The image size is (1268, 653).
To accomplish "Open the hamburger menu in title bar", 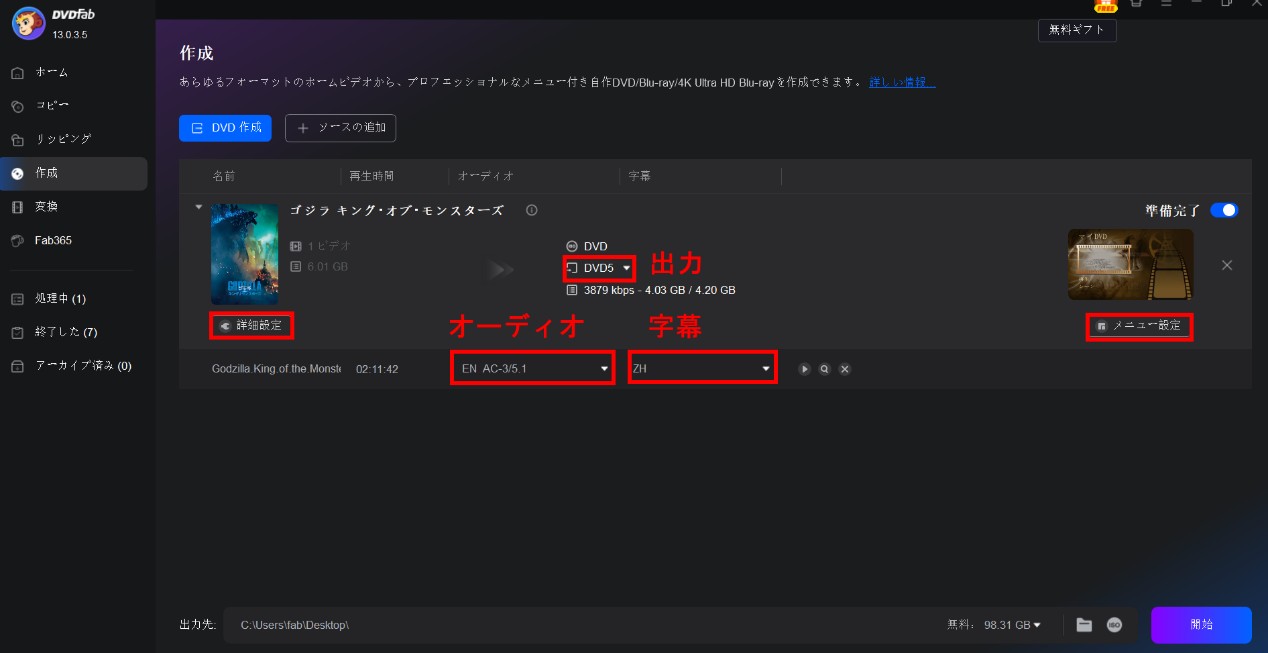I will [x=1166, y=3].
